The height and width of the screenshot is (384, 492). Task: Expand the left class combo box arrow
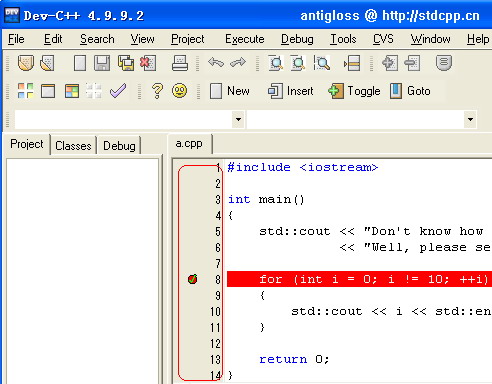[x=238, y=119]
